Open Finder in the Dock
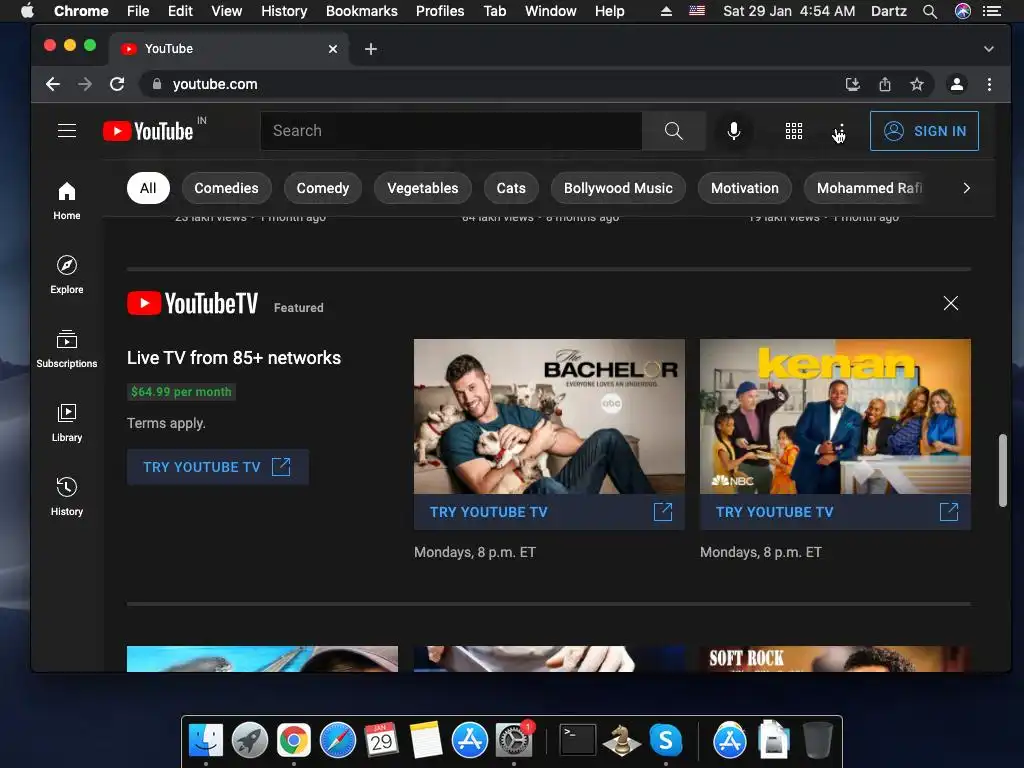Viewport: 1024px width, 768px height. tap(206, 741)
